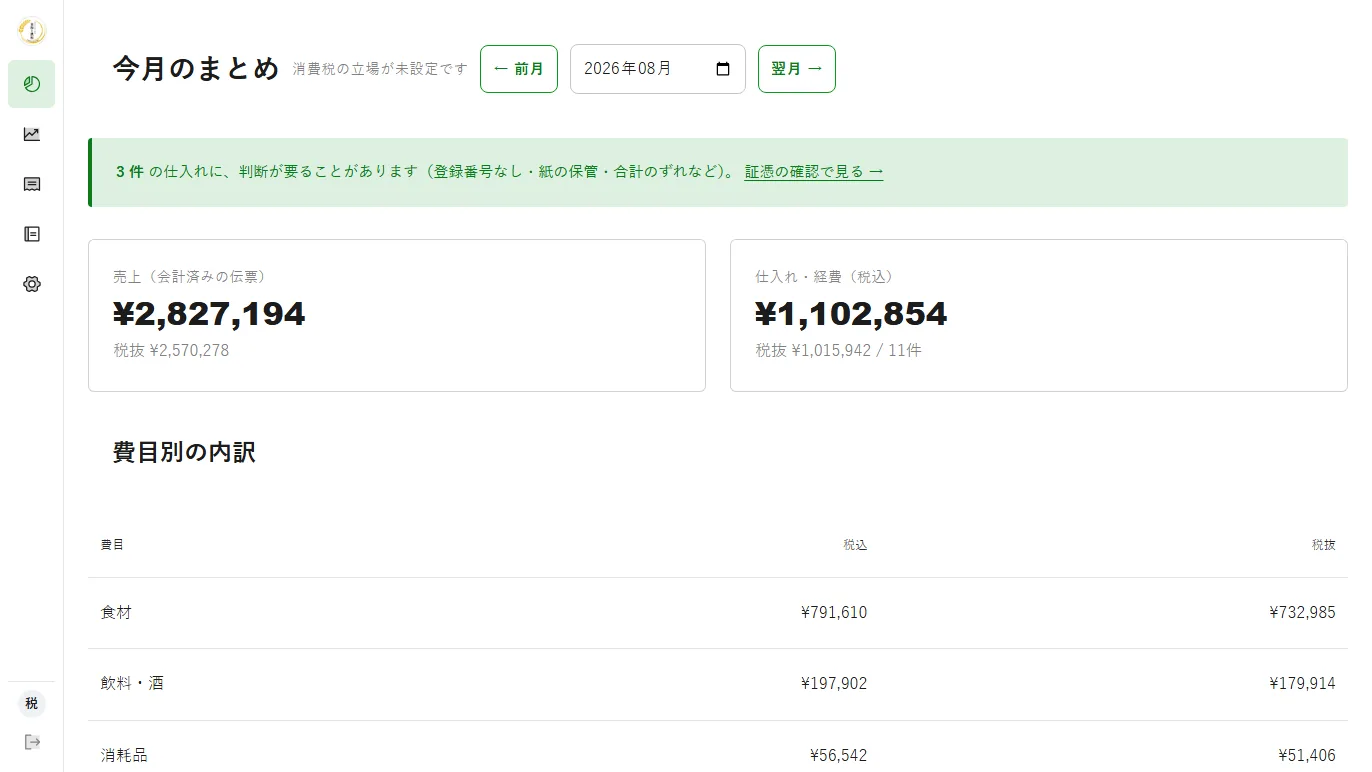Open the calendar picker in the month field
This screenshot has height=772, width=1372.
[723, 69]
